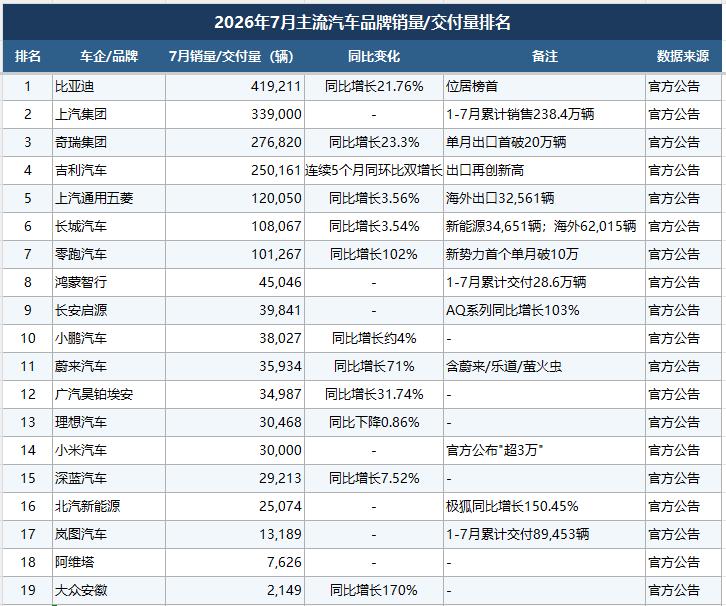Image resolution: width=726 pixels, height=606 pixels.
Task: Click the cell '同比增长23.3%'
Action: point(374,143)
